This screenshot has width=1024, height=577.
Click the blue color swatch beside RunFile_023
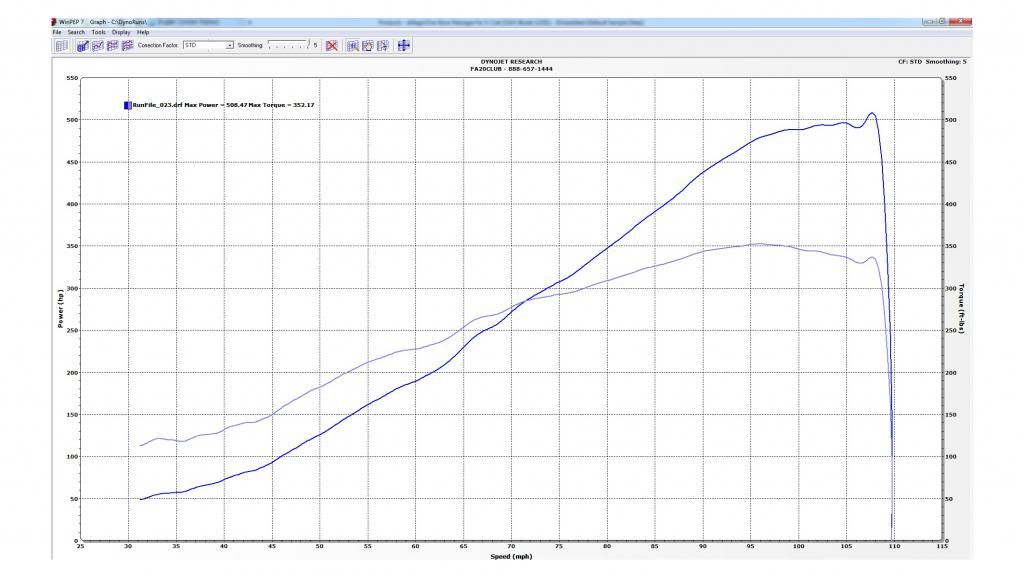pyautogui.click(x=127, y=104)
